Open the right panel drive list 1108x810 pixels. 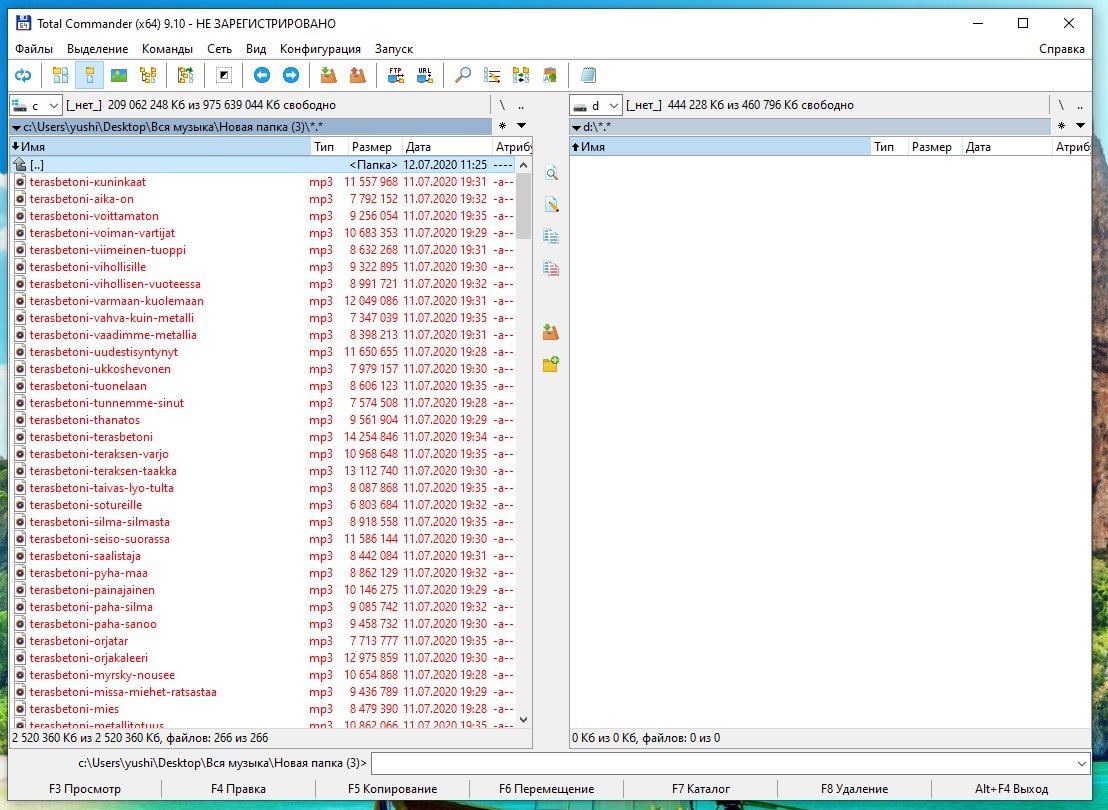point(595,105)
